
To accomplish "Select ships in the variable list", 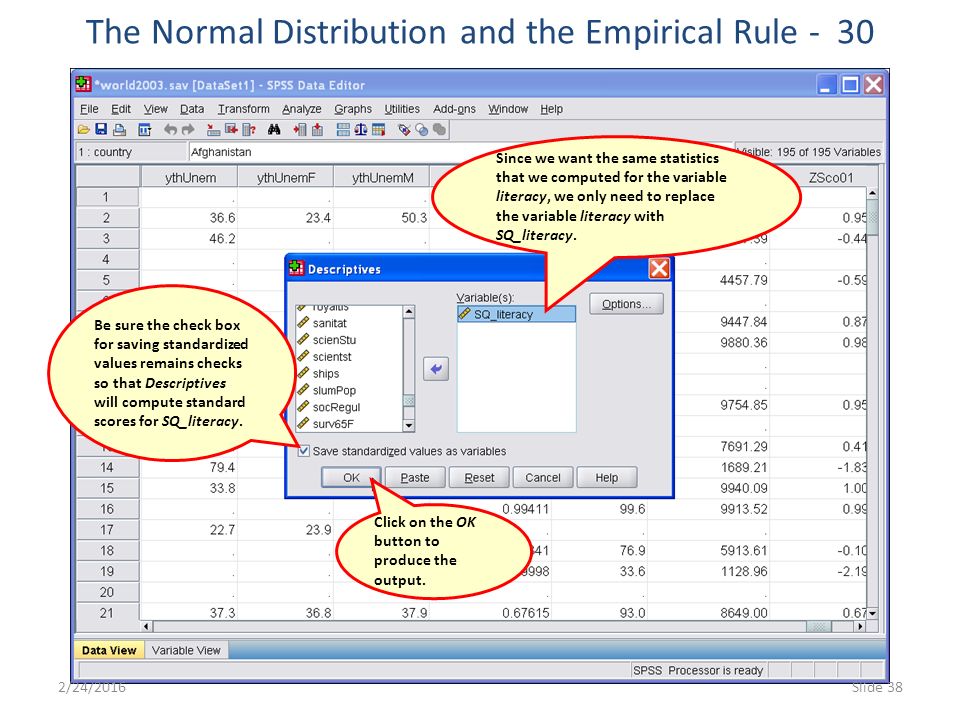I will pyautogui.click(x=326, y=373).
